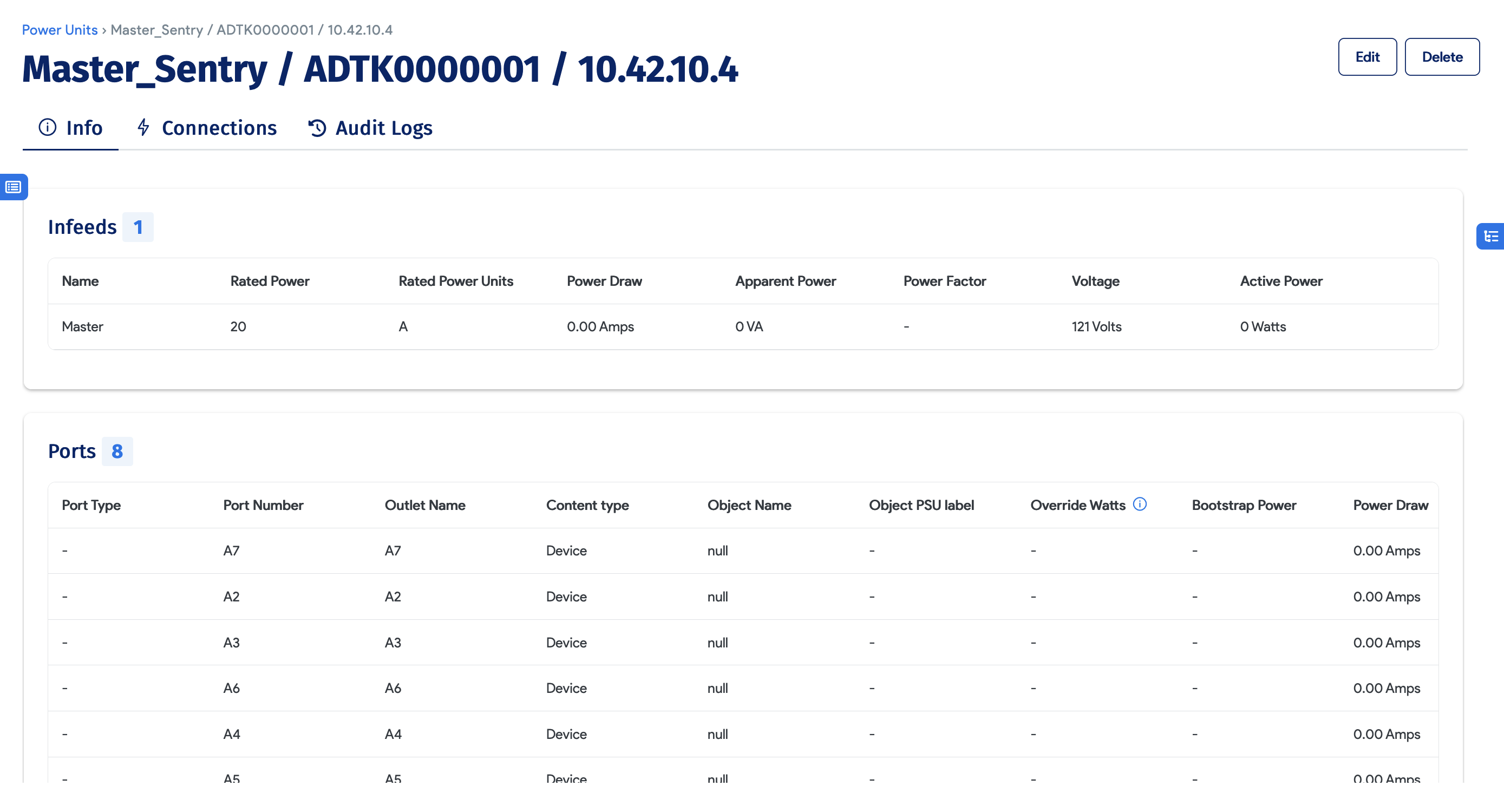Image resolution: width=1504 pixels, height=812 pixels.
Task: Select the A3 outlet name cell
Action: click(393, 642)
